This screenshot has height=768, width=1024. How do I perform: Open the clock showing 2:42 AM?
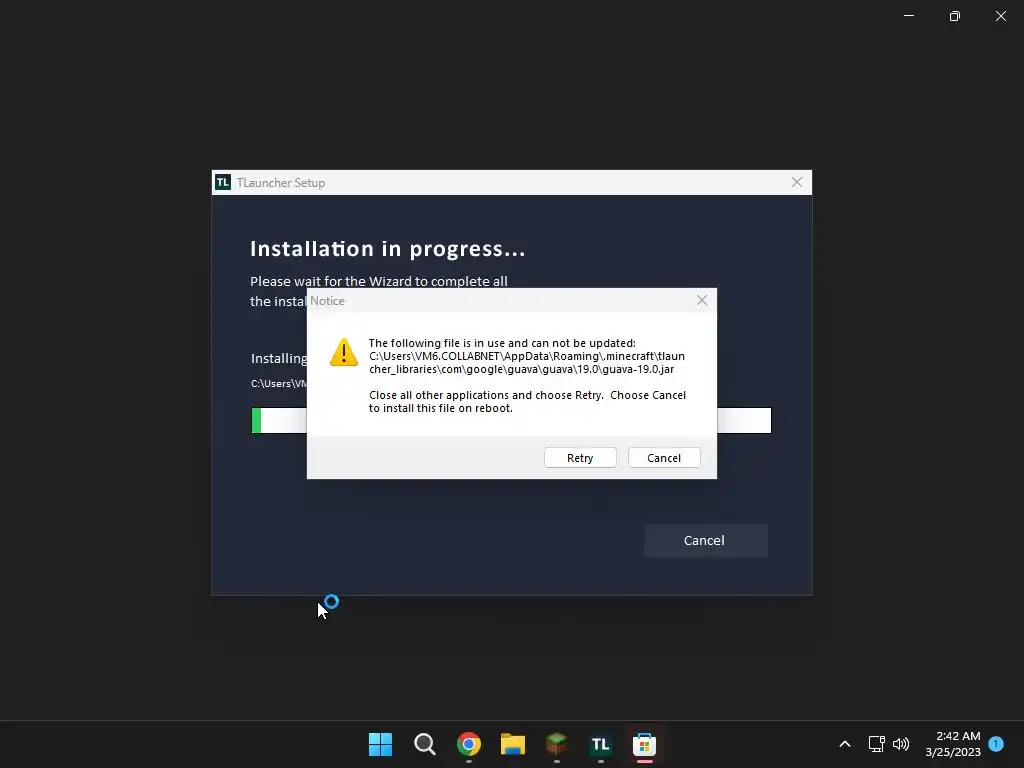pos(953,744)
